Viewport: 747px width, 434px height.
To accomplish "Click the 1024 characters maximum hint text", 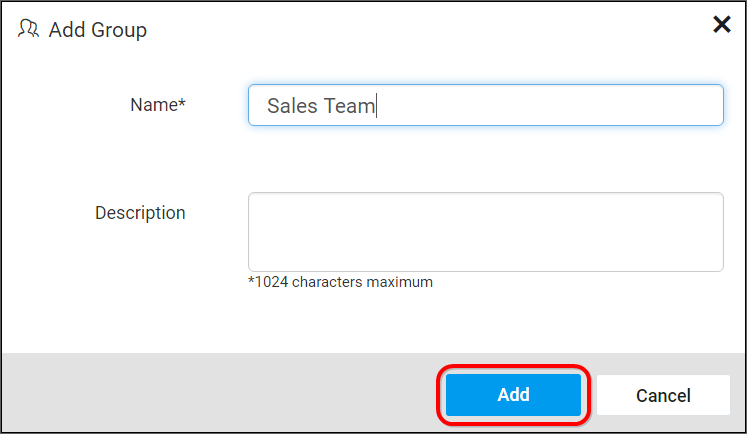I will (340, 282).
